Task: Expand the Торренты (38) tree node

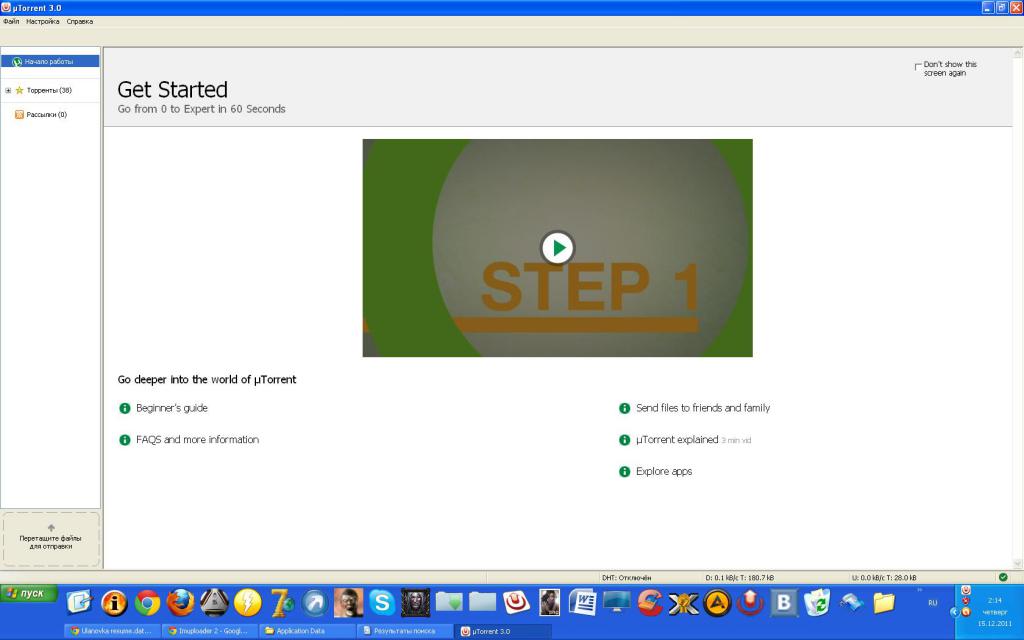Action: point(8,90)
